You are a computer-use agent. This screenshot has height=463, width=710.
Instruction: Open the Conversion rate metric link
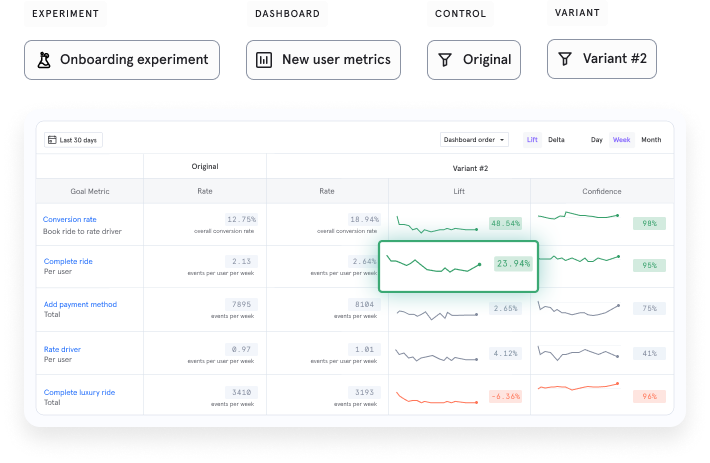click(x=70, y=219)
